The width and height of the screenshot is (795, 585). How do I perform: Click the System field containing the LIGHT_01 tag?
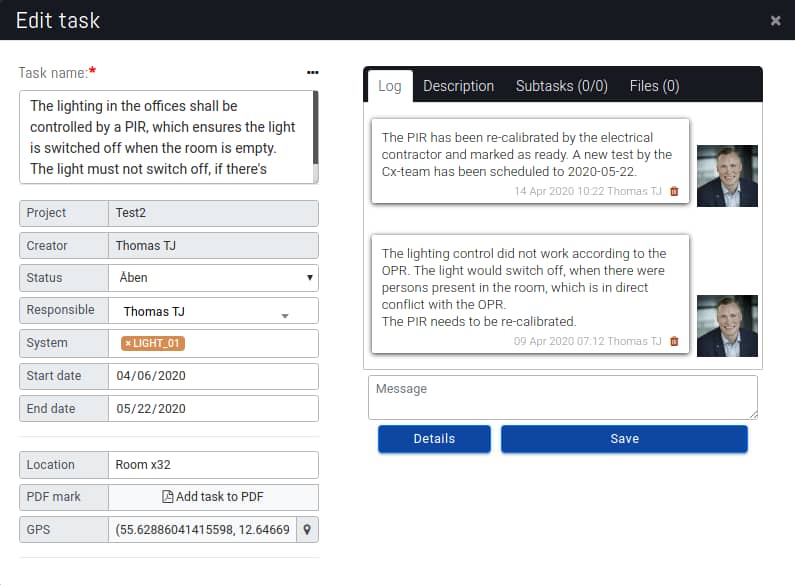[213, 343]
